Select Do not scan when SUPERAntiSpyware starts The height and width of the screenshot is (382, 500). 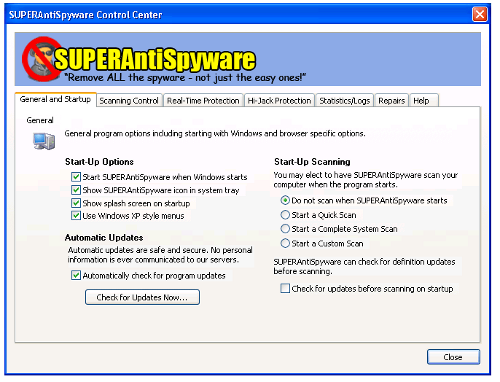[x=285, y=200]
